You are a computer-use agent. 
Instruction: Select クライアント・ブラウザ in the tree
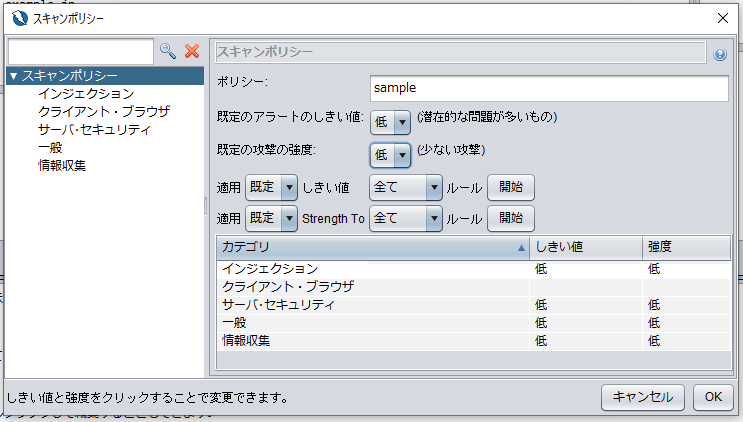[104, 112]
